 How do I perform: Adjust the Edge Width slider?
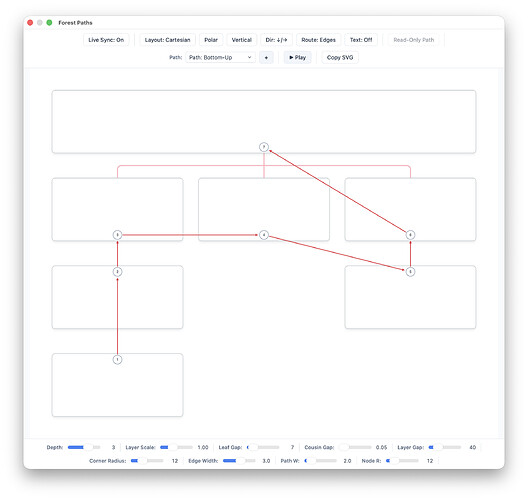pyautogui.click(x=239, y=461)
